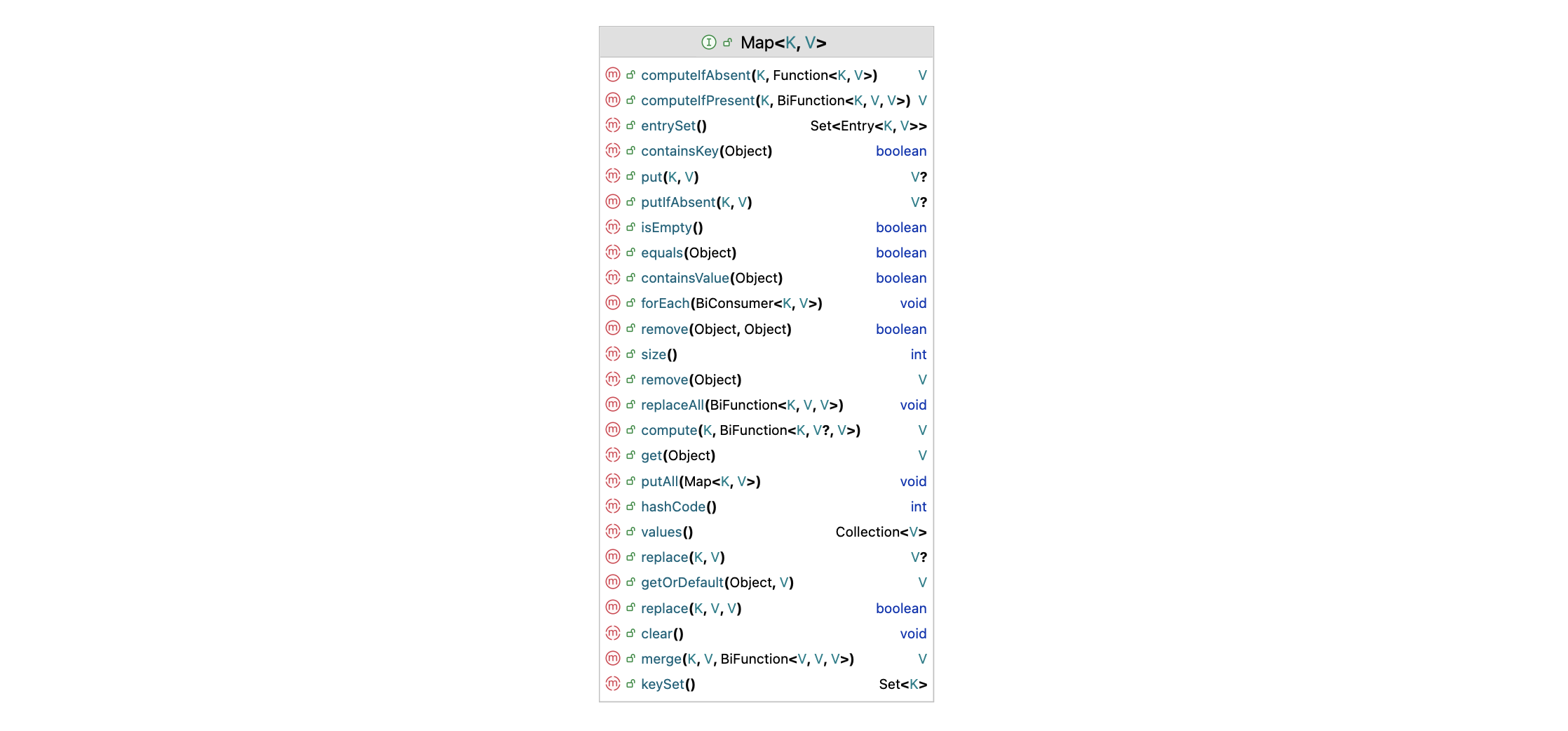1568x731 pixels.
Task: Click the method icon next to entrySet
Action: [613, 126]
